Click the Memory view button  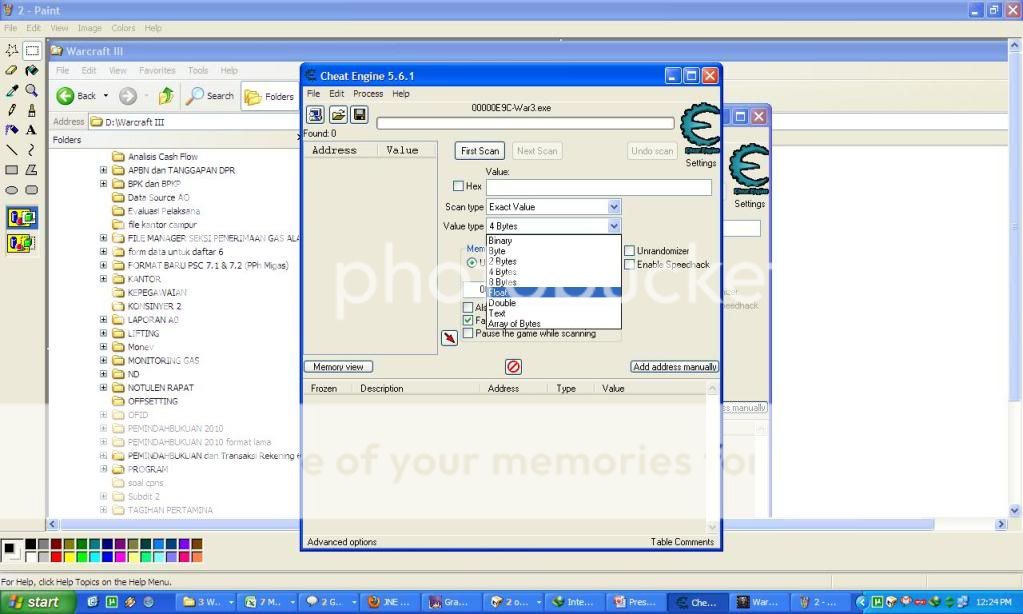click(x=338, y=367)
